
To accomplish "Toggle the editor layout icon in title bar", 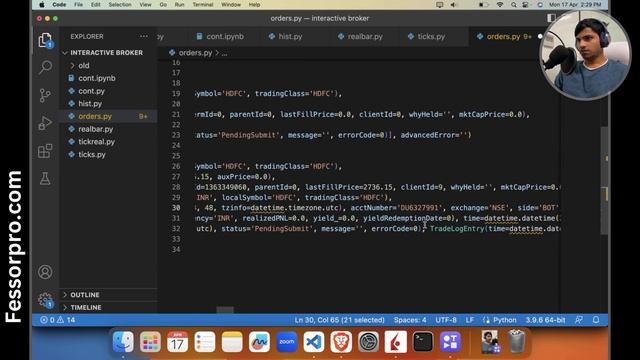I will (x=551, y=18).
